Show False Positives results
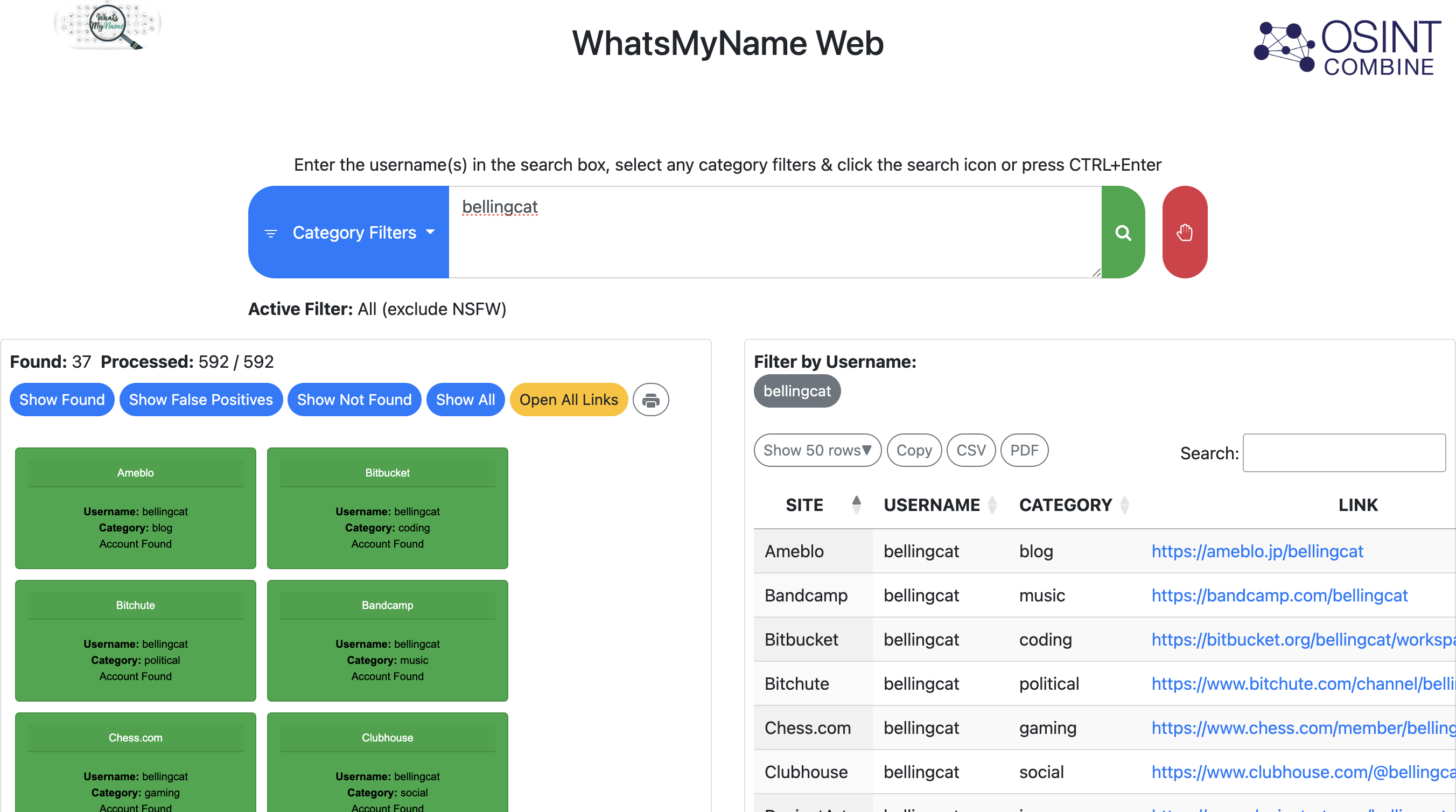 click(201, 400)
